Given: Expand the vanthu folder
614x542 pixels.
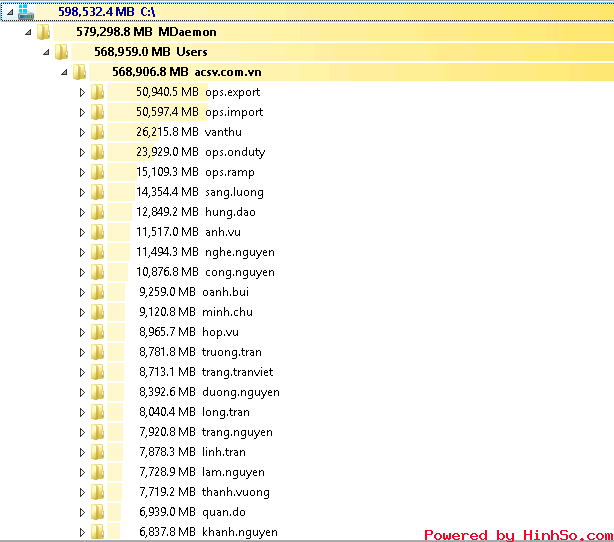Looking at the screenshot, I should pos(82,132).
